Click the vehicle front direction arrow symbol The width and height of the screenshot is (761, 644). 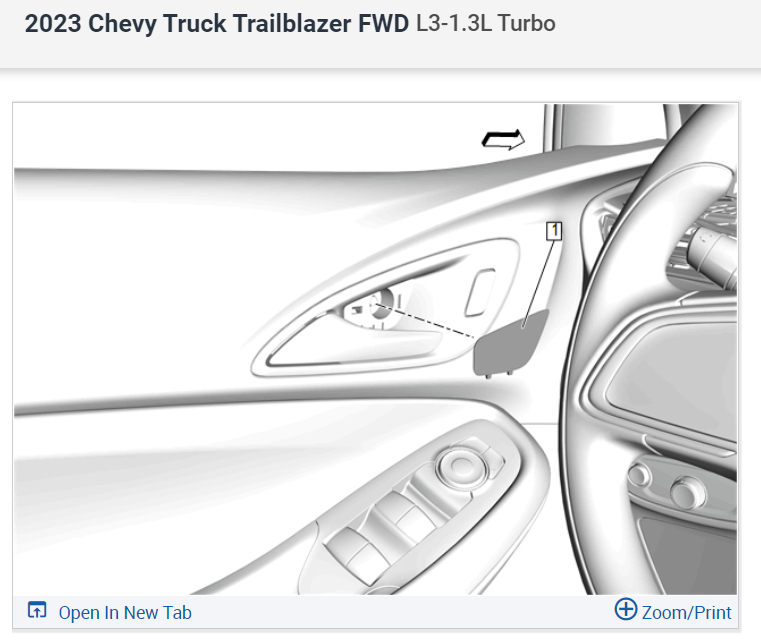point(503,140)
